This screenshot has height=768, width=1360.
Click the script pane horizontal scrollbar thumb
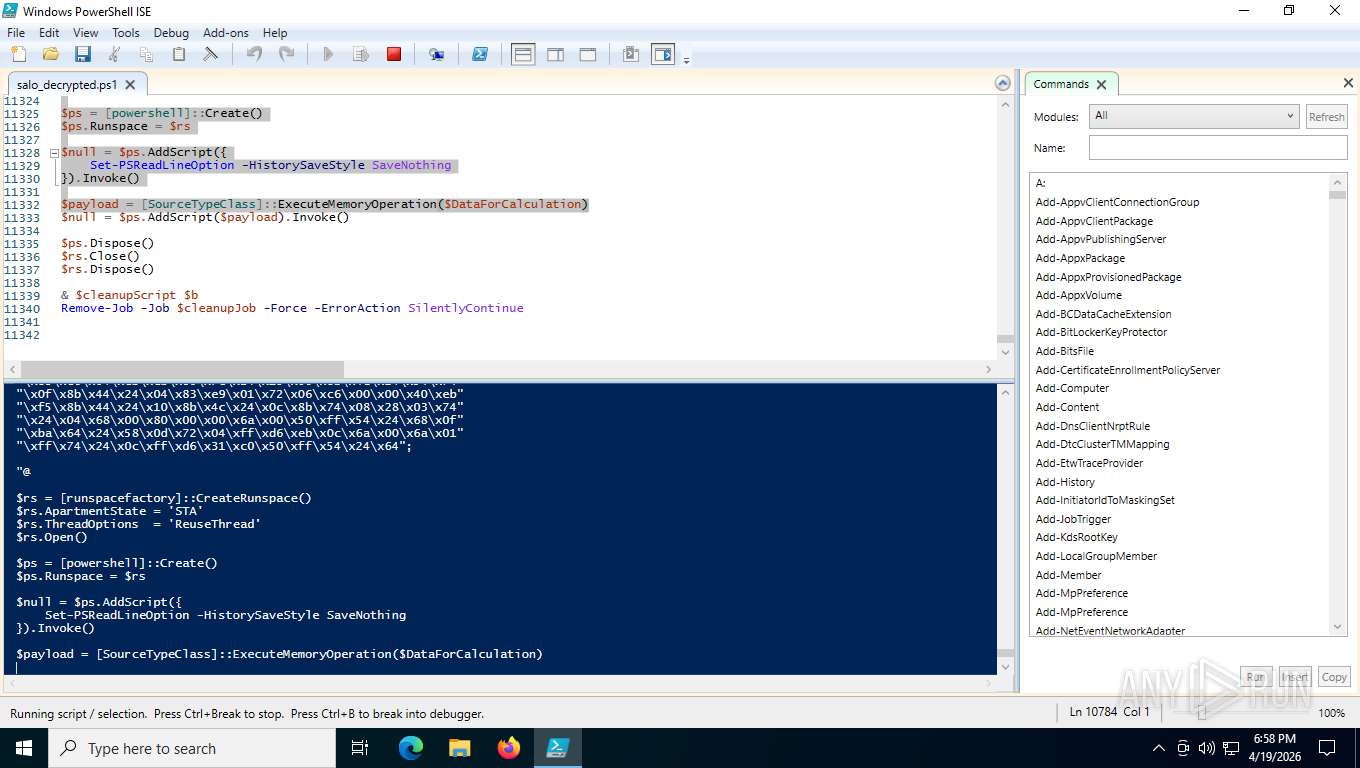point(182,369)
